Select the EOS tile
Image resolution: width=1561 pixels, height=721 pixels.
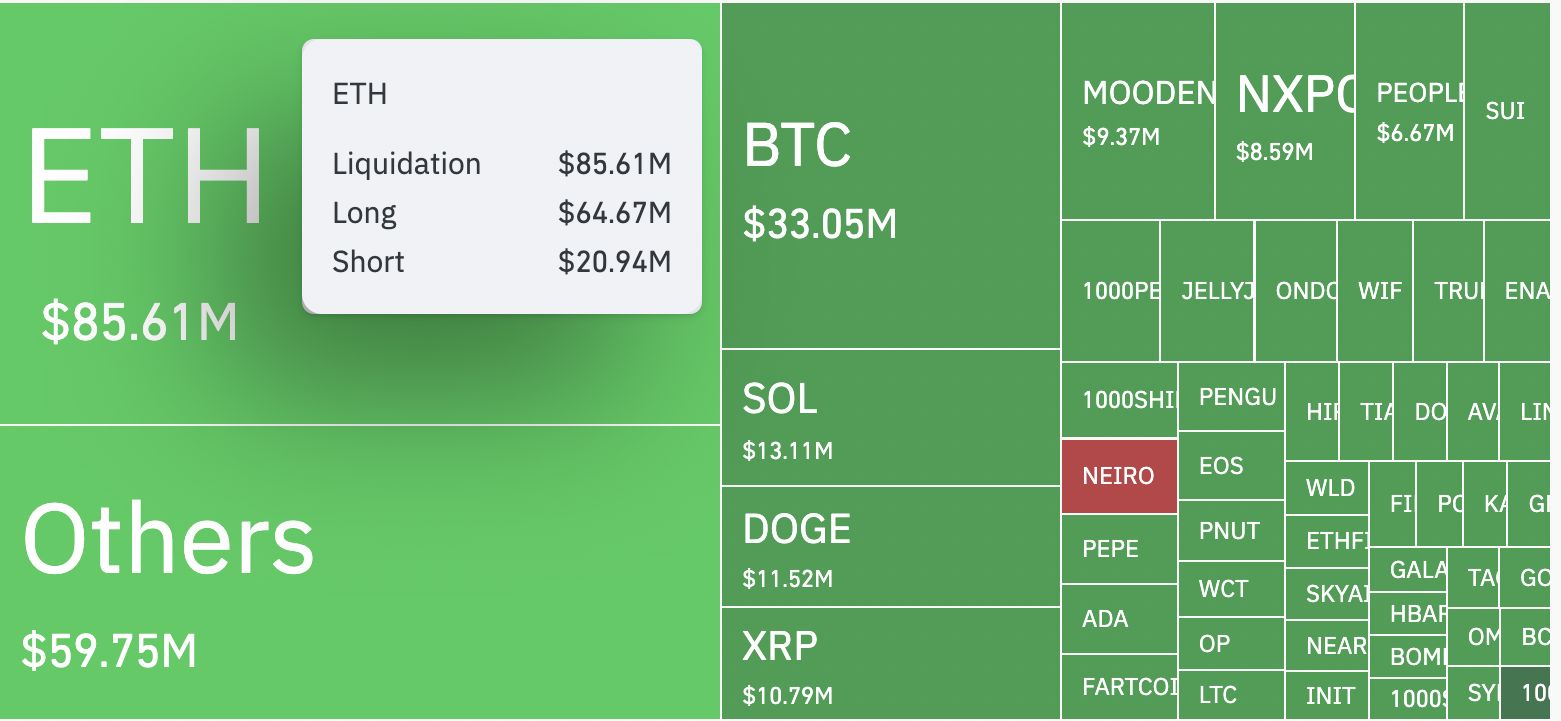[1232, 466]
